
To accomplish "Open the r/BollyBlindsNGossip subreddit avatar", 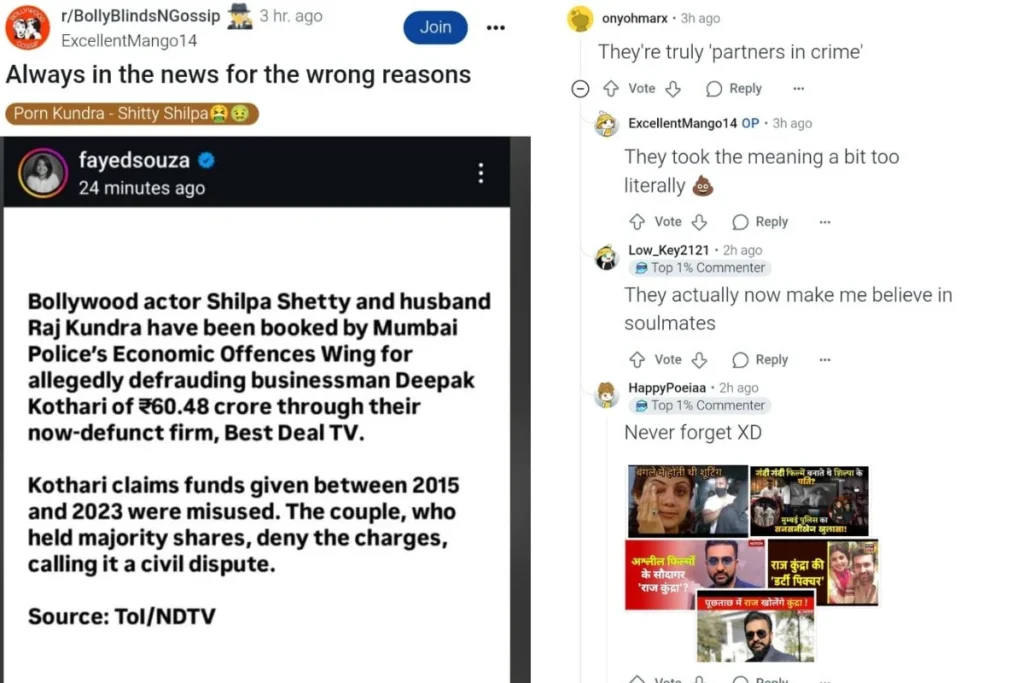I will tap(27, 27).
